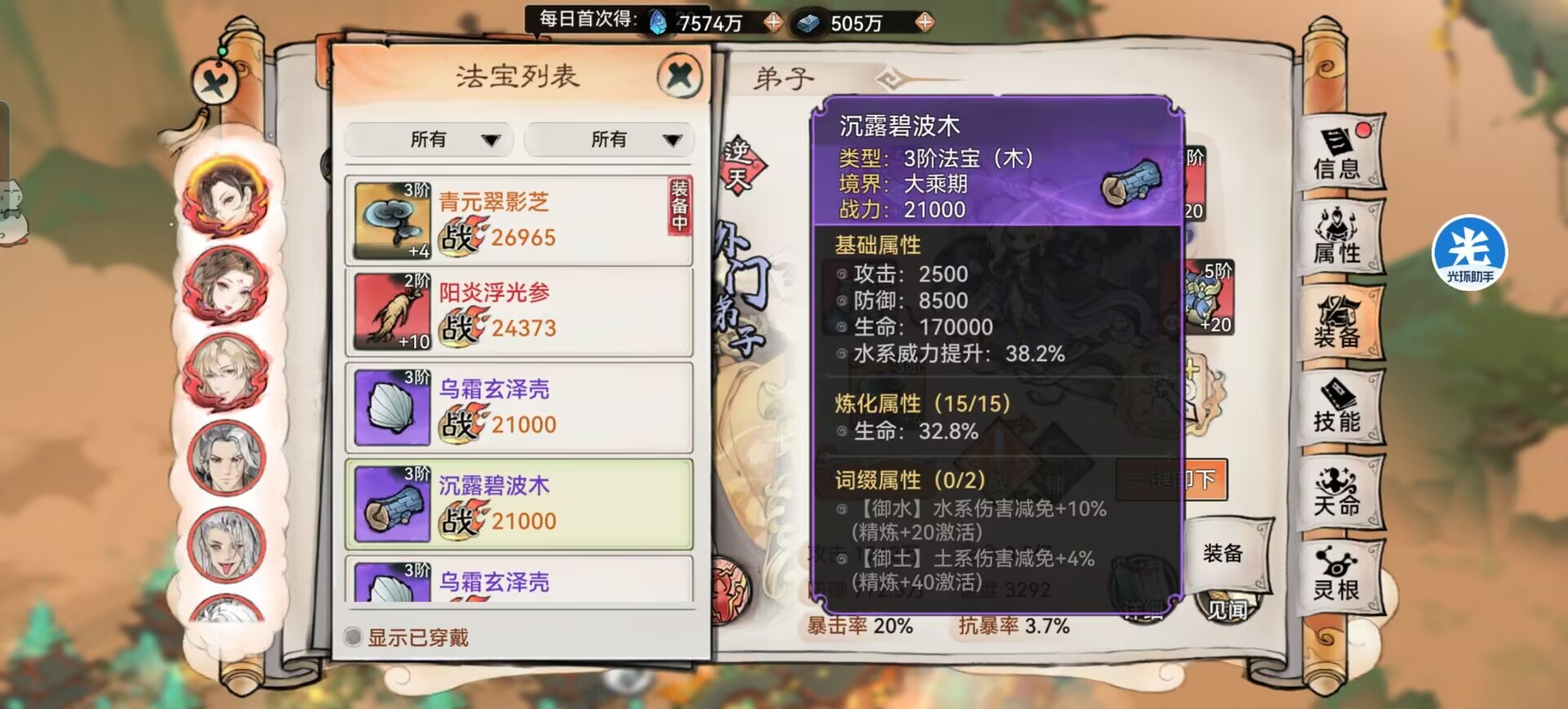1568x709 pixels.
Task: Open the 技能 skills book icon
Action: pos(1339,406)
